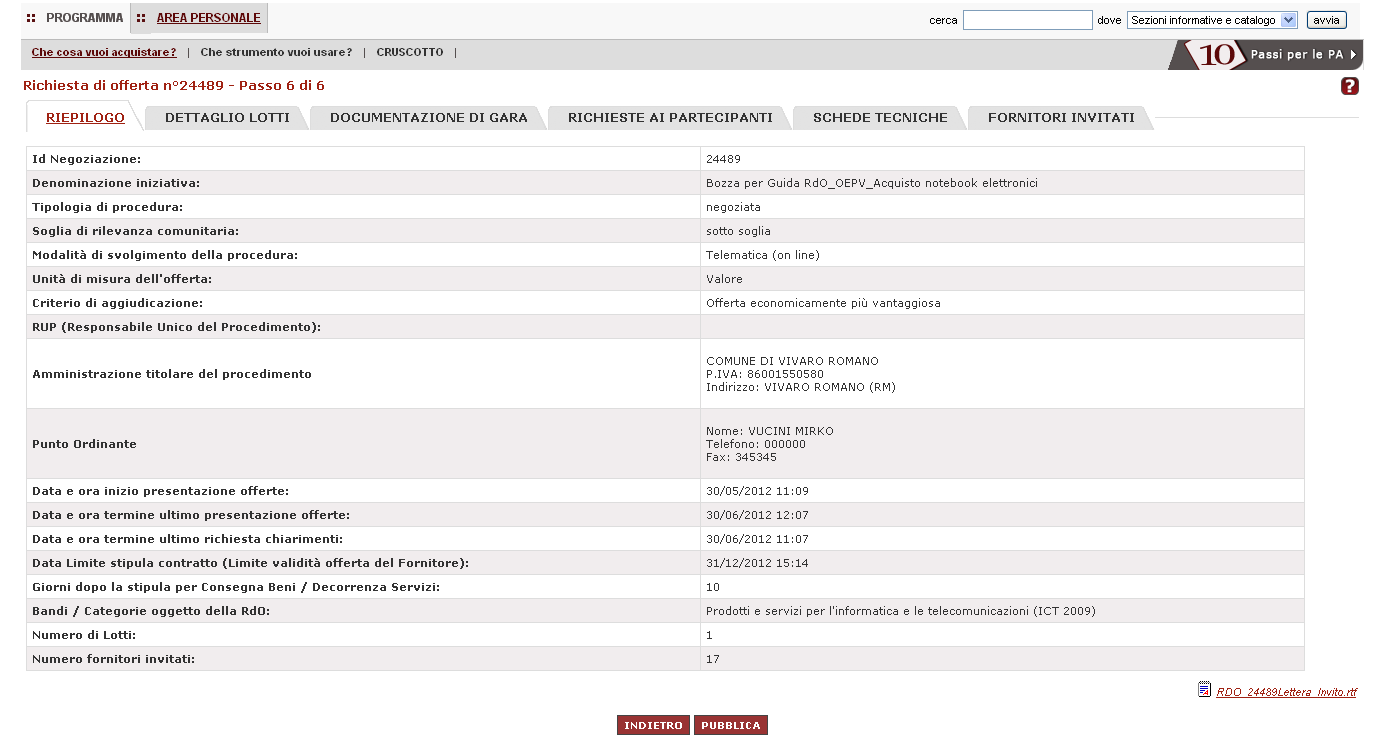
Task: Open the red help question mark icon
Action: (1349, 86)
